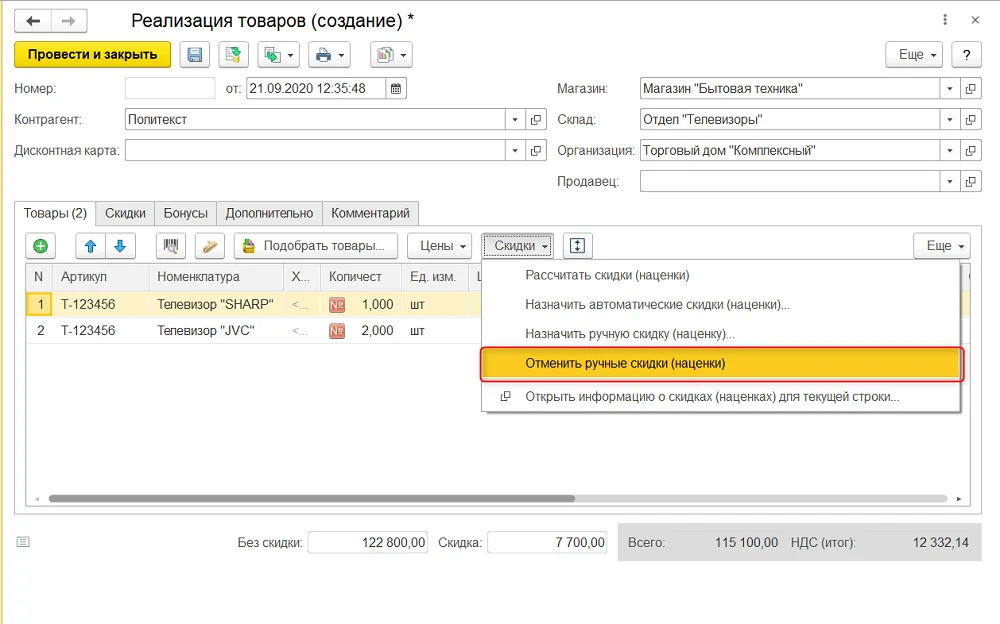
Task: Click the Номер input field
Action: (170, 89)
